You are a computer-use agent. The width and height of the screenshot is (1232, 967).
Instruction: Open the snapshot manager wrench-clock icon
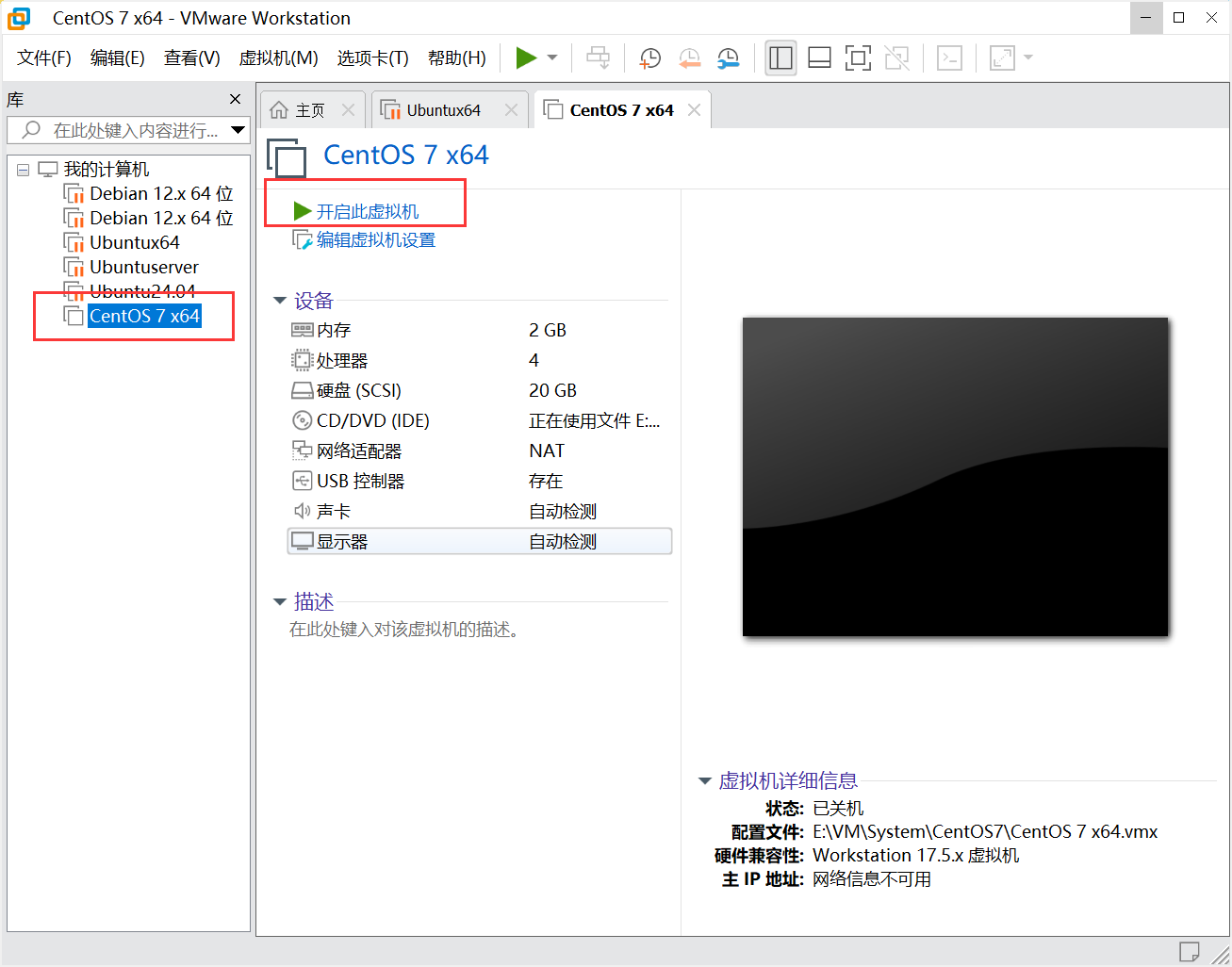tap(728, 58)
